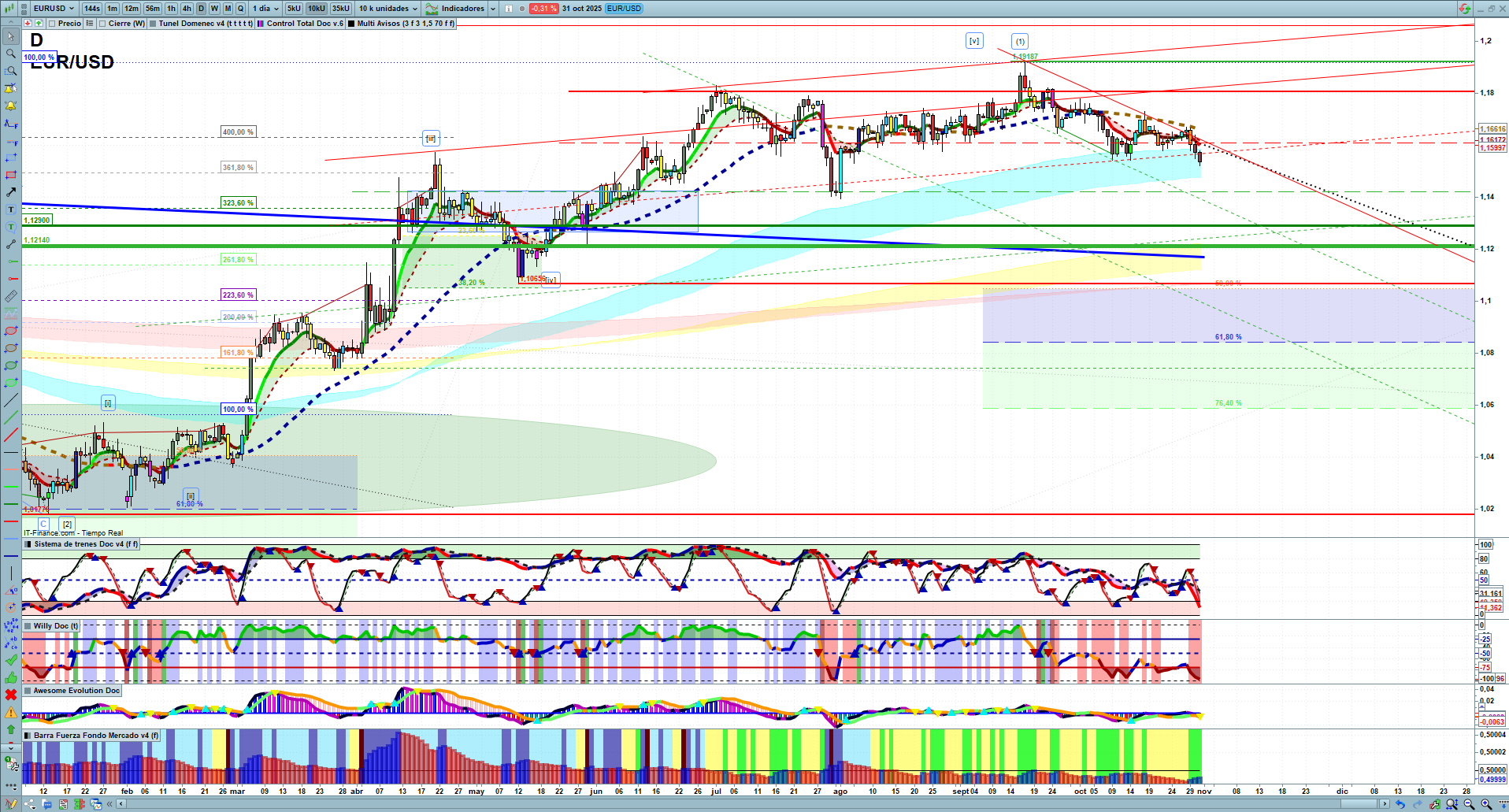Open the EURUSD symbol dropdown

(x=54, y=8)
